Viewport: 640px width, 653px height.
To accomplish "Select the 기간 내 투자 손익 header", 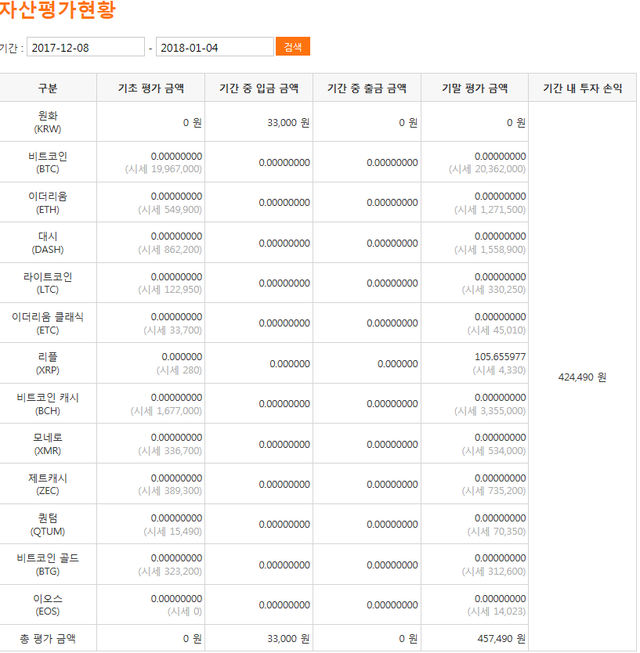I will click(583, 88).
